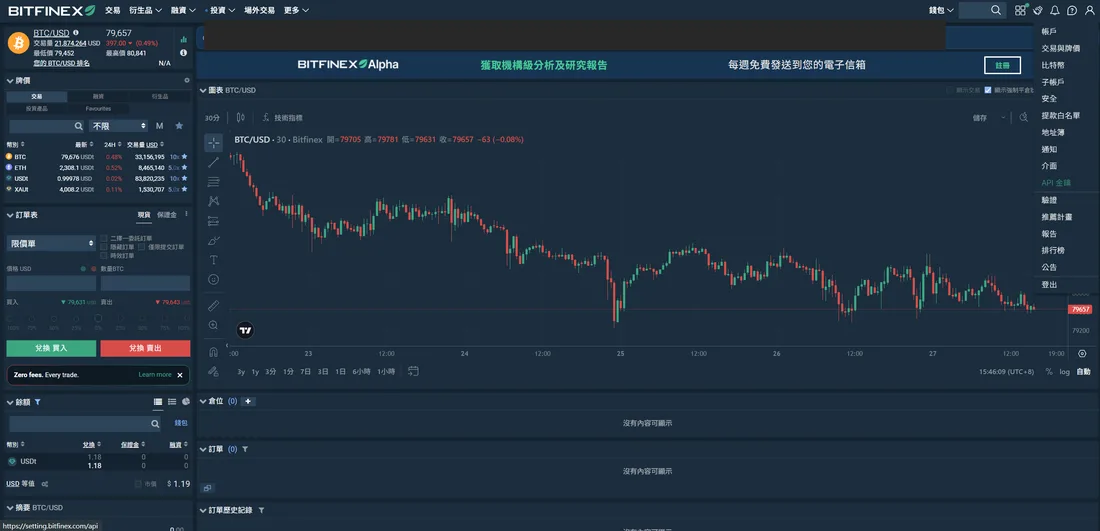Viewport: 1100px width, 531px height.
Task: Tick the 僅限提交訂單 checkbox
Action: (142, 247)
